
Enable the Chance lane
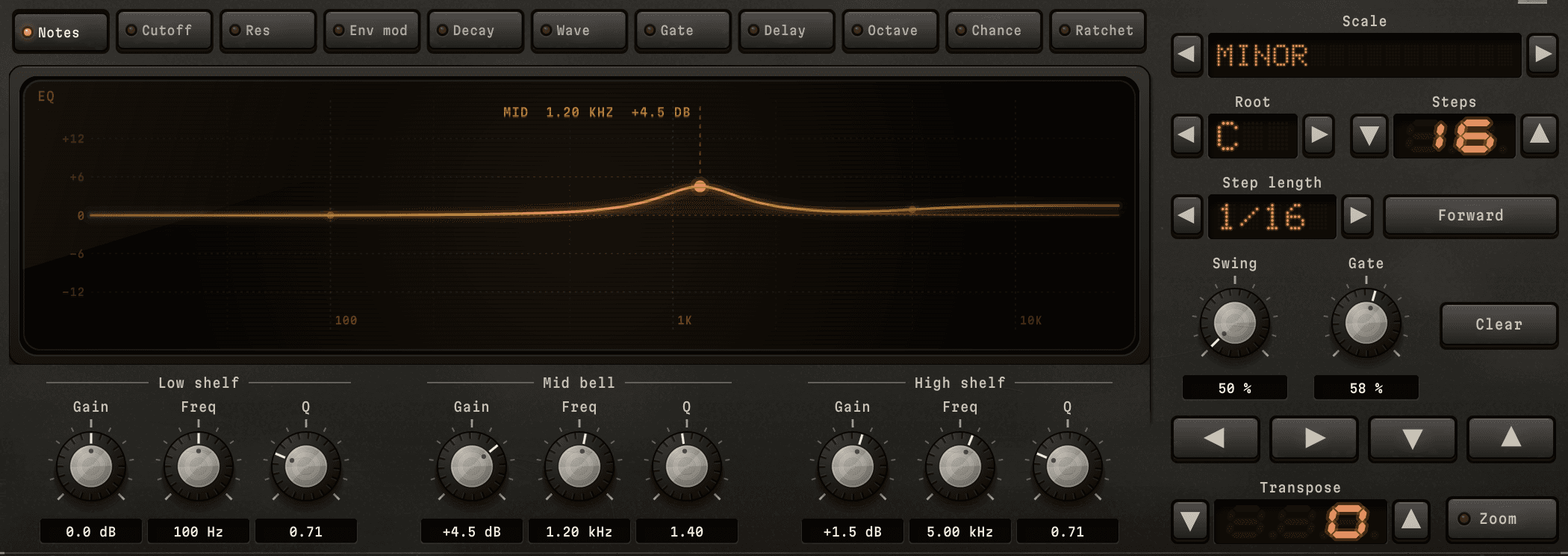[x=994, y=31]
